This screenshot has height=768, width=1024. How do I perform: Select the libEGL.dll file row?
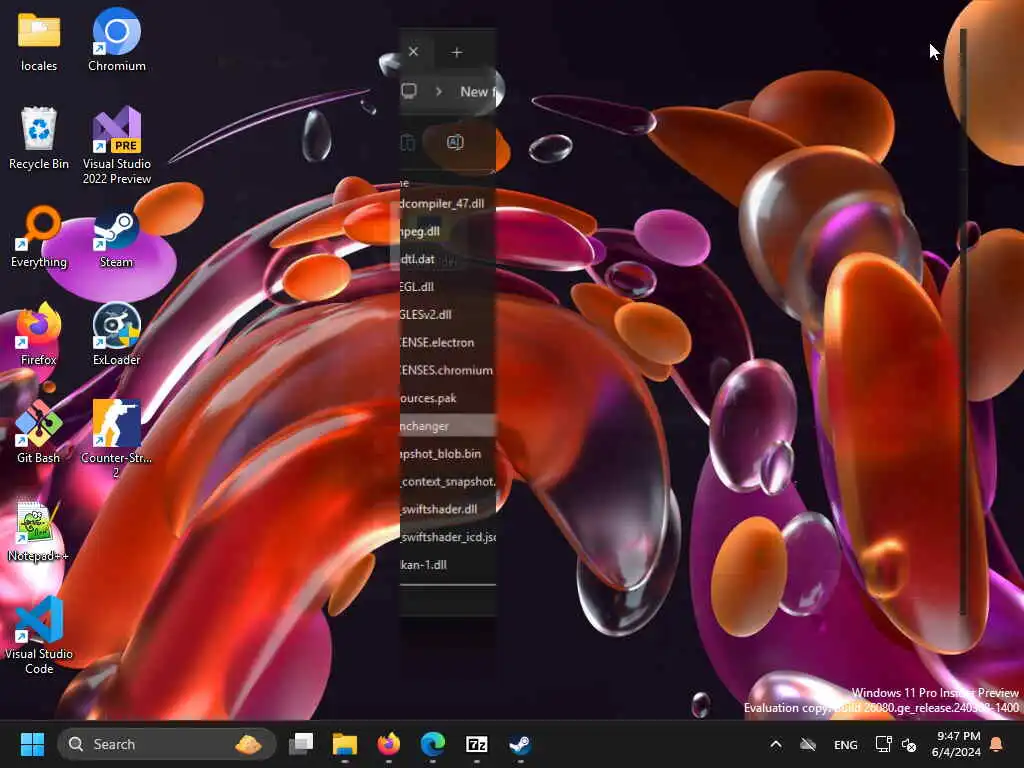click(x=448, y=287)
